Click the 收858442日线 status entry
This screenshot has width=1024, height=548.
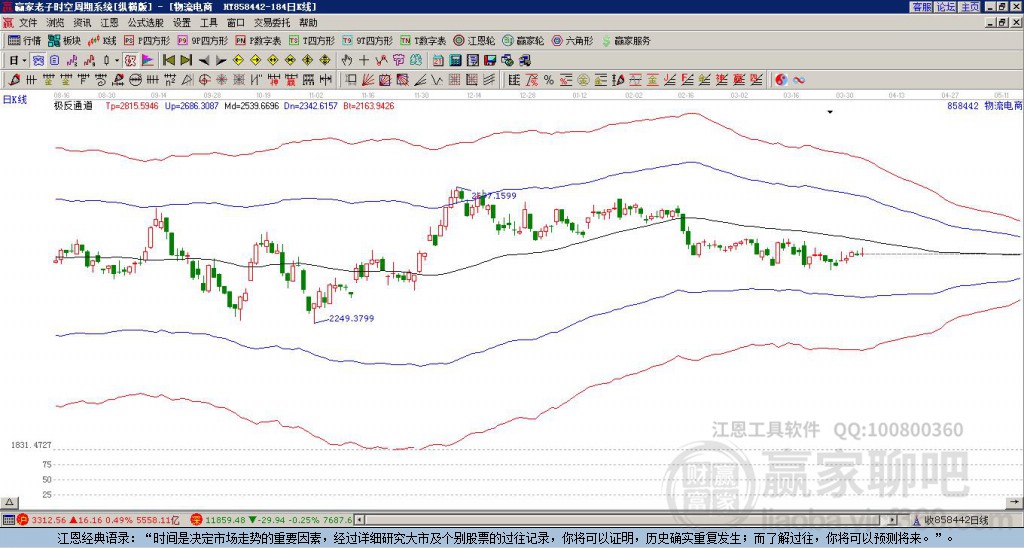[956, 520]
